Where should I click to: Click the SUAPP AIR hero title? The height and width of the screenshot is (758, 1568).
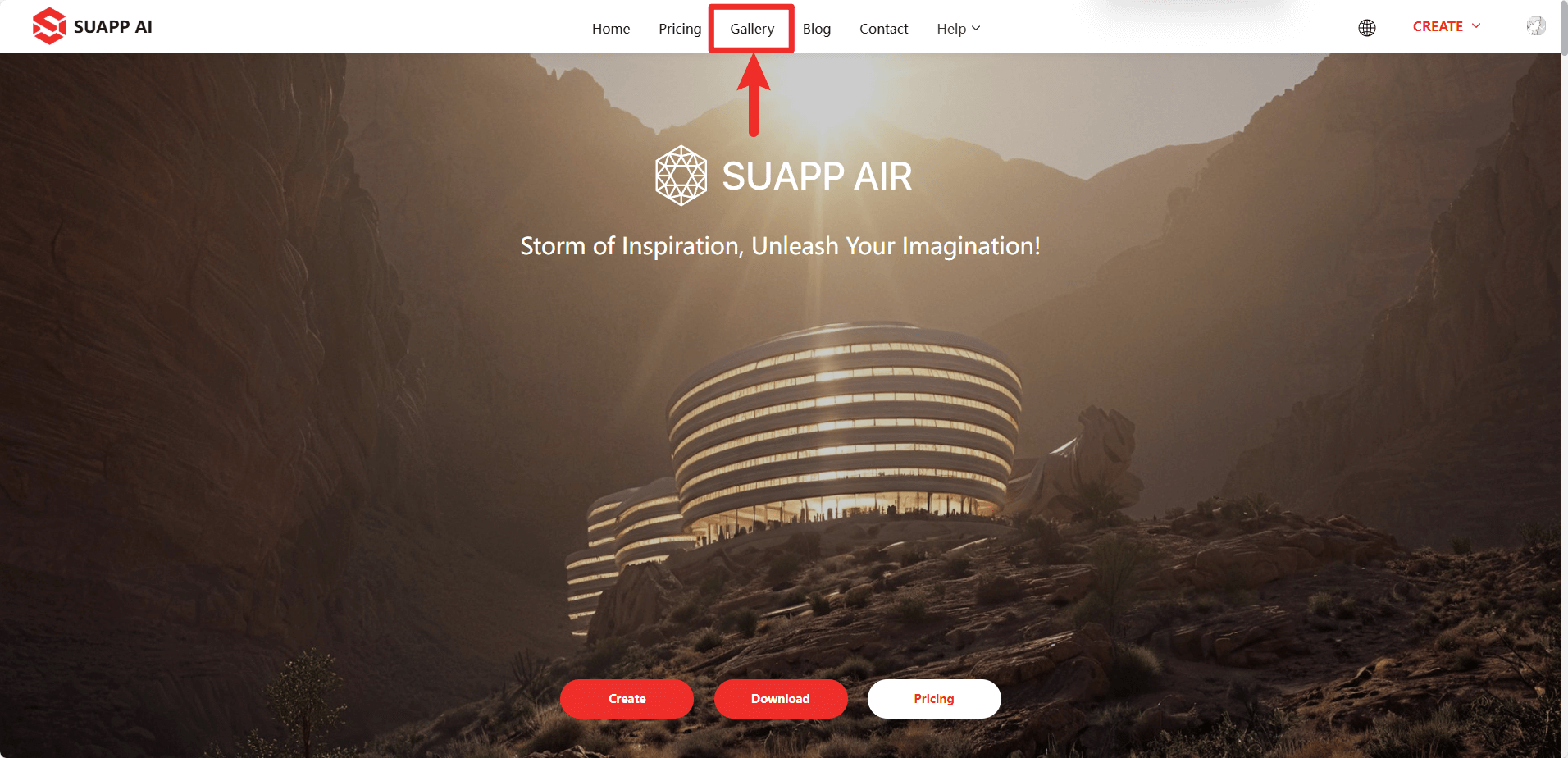tap(817, 176)
